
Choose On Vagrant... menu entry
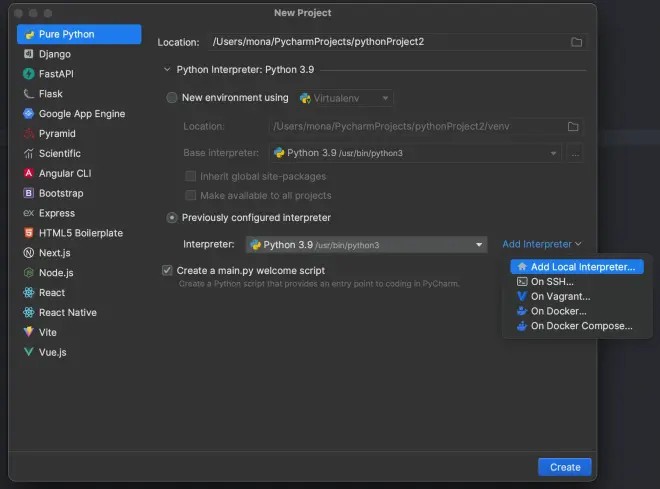577,296
